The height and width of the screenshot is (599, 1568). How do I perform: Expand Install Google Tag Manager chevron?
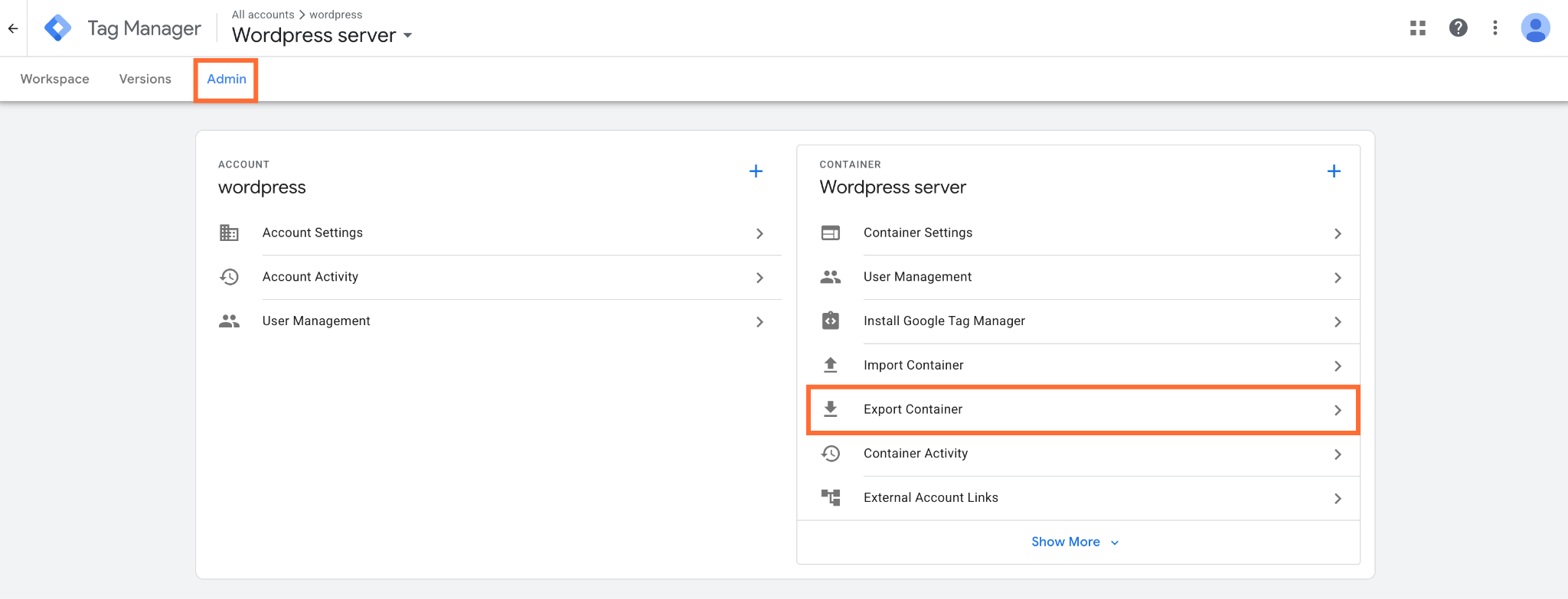point(1338,322)
